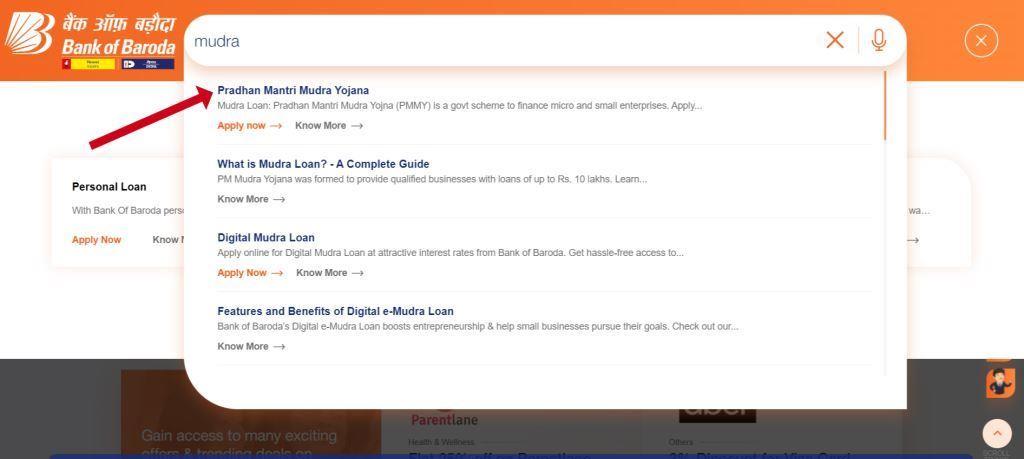Apply now for Pradhan Mantri Mudra Yojana
Screen dimensions: 1024x459
[249, 125]
